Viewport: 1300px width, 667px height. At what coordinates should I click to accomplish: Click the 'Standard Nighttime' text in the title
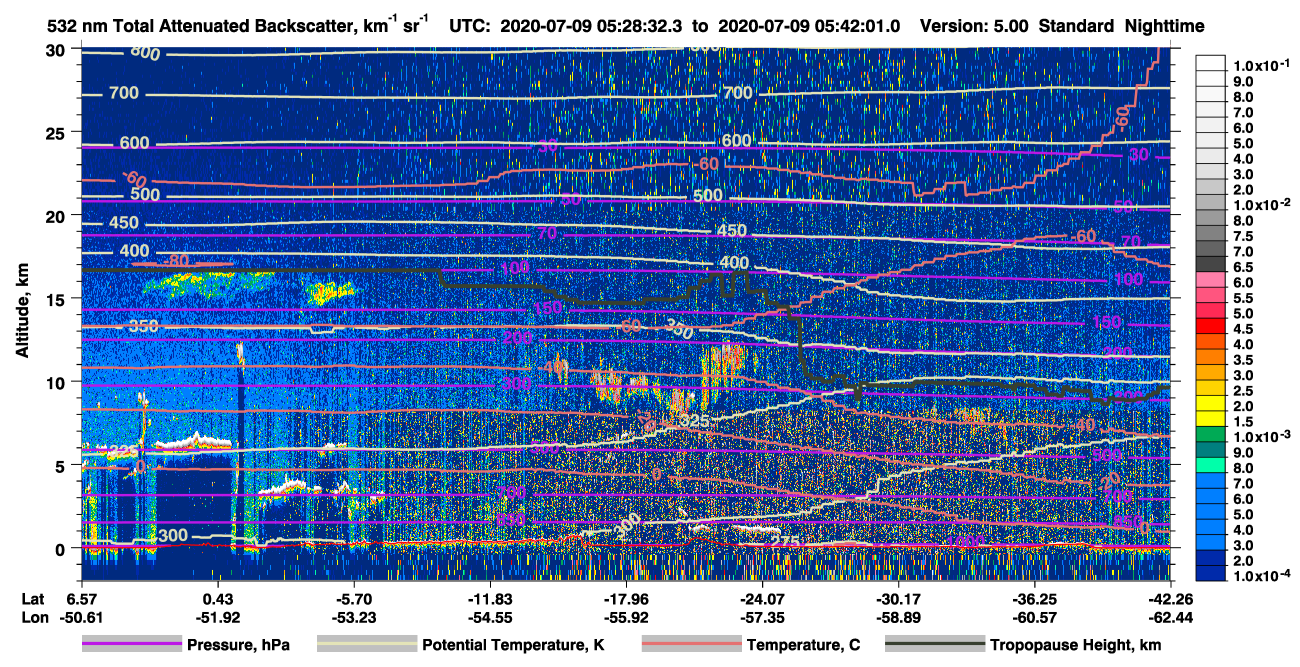click(x=1120, y=26)
